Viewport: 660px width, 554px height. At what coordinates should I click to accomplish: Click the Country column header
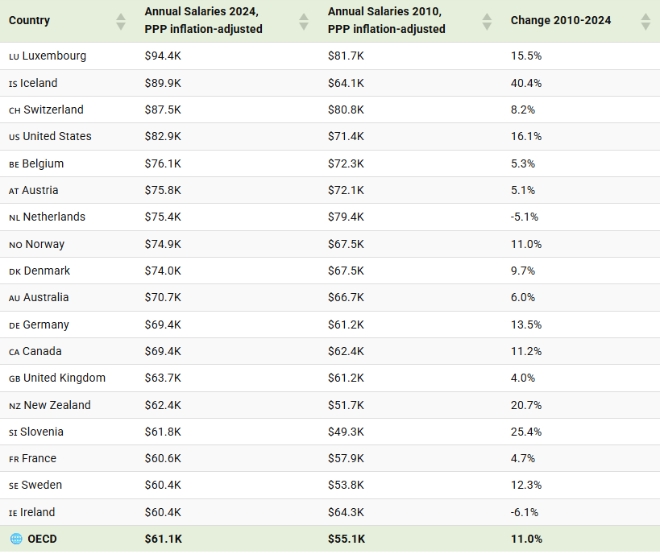pyautogui.click(x=29, y=20)
